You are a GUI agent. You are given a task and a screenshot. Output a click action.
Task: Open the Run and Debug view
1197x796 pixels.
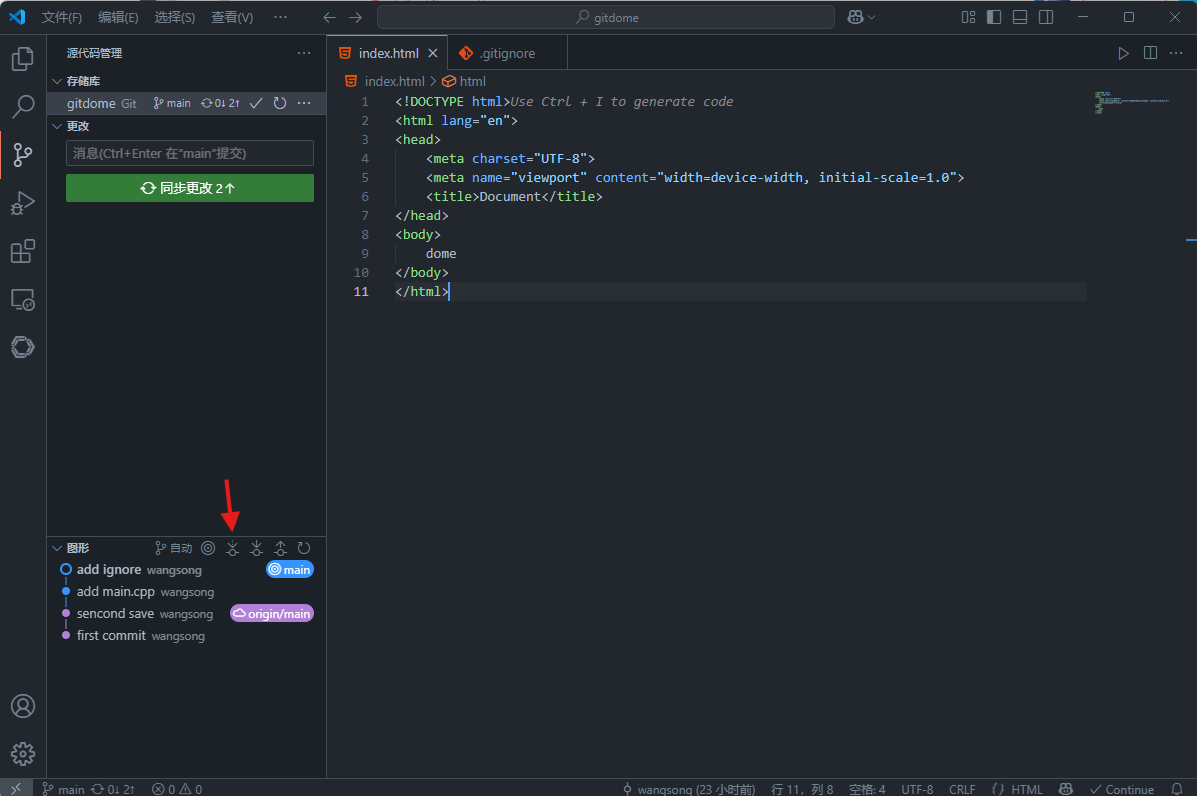pos(22,203)
